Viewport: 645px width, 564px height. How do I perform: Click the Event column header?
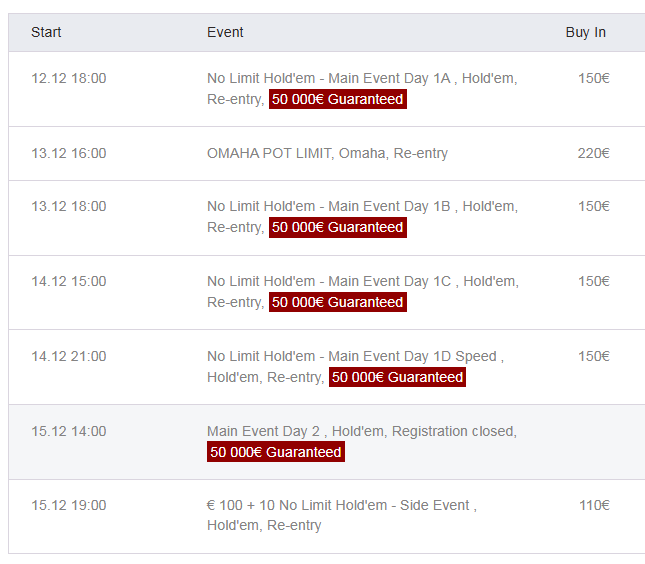225,32
